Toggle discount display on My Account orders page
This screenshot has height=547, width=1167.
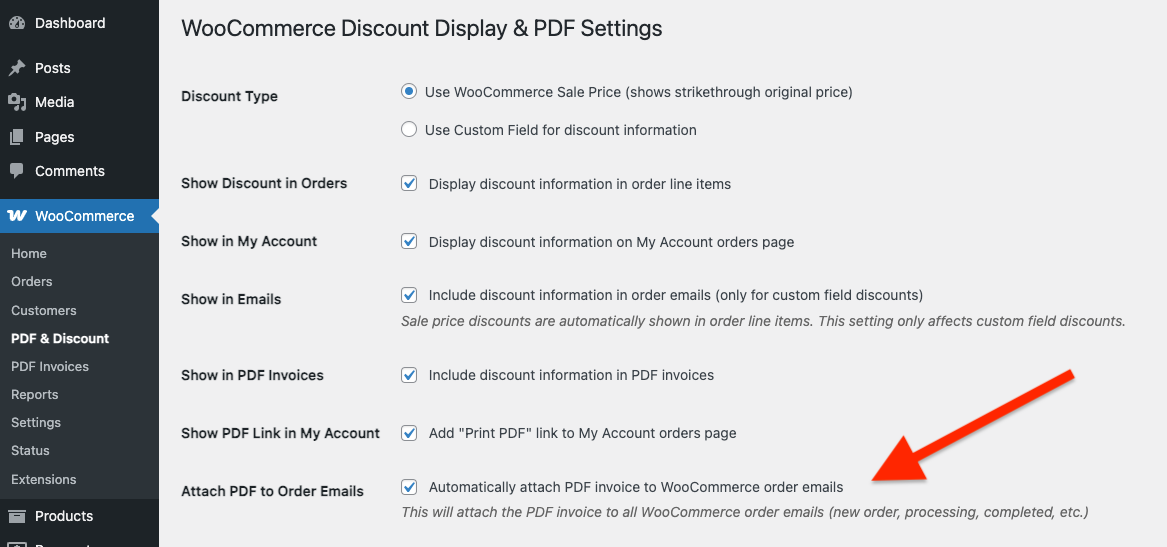click(409, 241)
